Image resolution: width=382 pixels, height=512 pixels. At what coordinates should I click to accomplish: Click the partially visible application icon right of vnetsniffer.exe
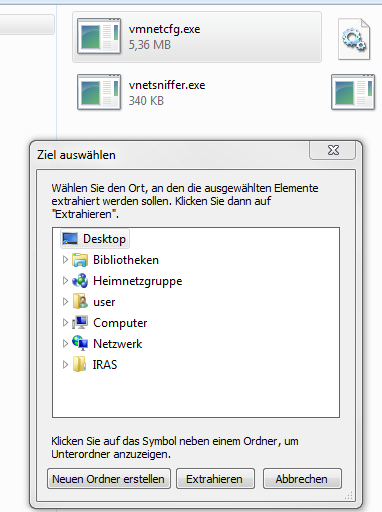click(x=353, y=92)
